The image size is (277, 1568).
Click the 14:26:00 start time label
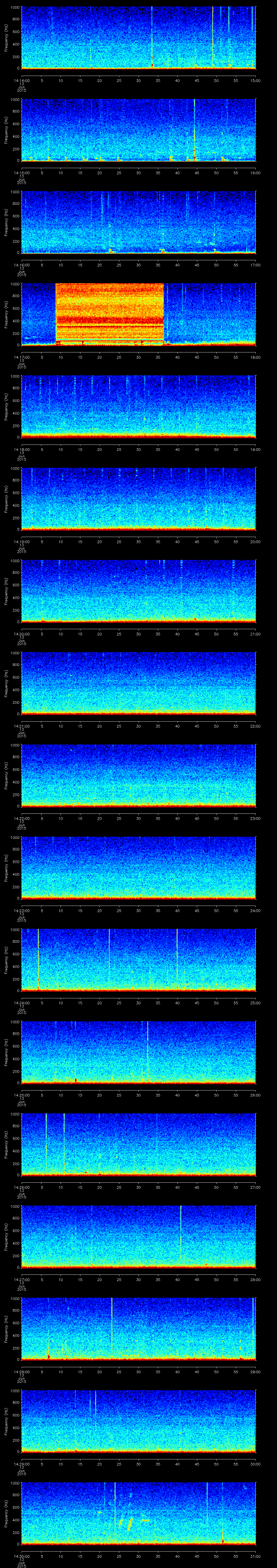click(21, 1187)
